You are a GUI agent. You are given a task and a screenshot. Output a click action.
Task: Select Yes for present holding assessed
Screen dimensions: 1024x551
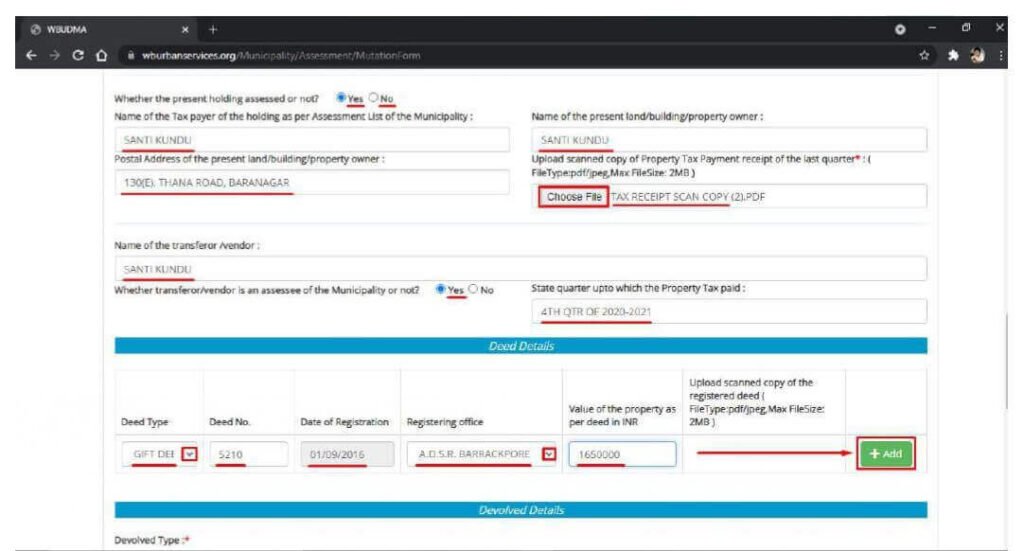[341, 97]
